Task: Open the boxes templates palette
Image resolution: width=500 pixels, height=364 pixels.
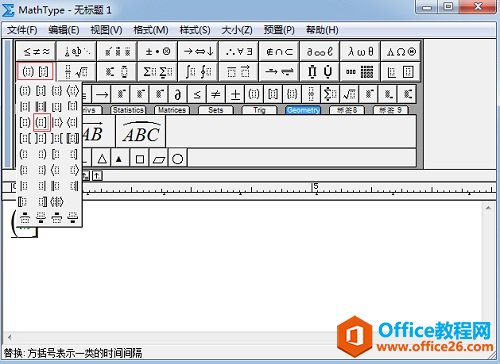Action: pos(401,71)
